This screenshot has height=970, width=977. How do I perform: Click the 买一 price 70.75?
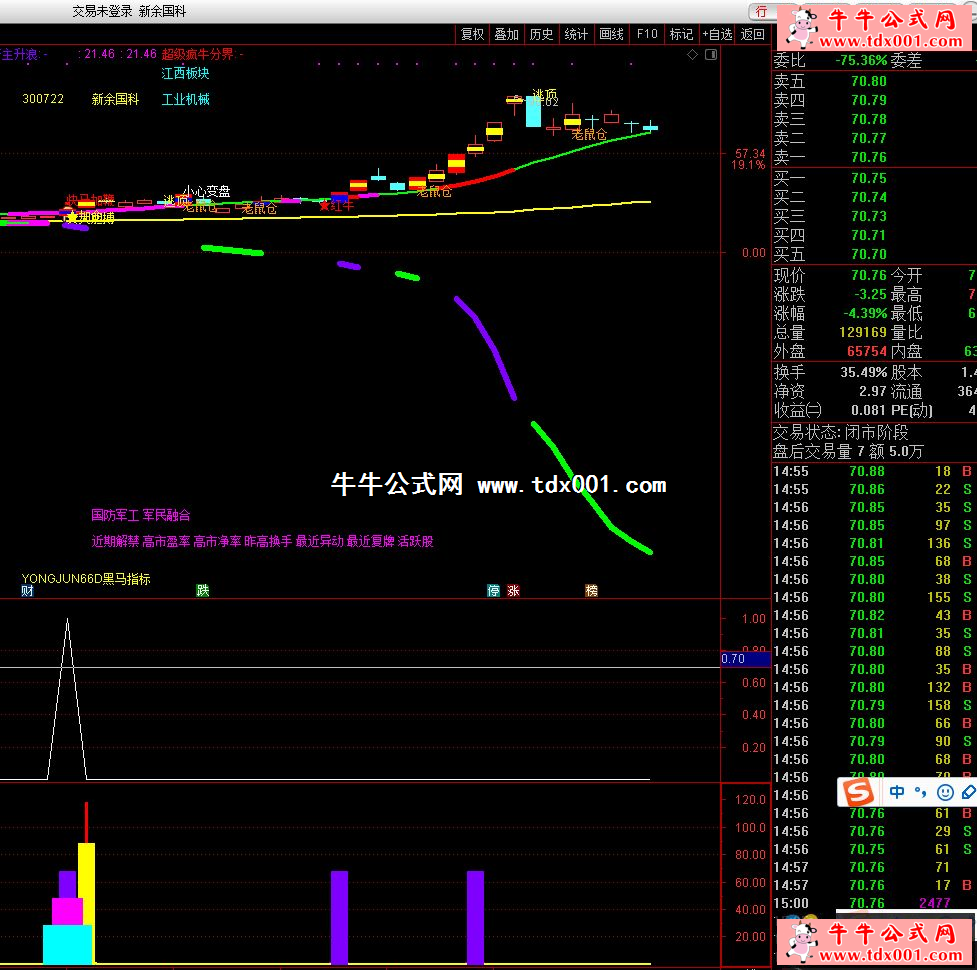[869, 178]
